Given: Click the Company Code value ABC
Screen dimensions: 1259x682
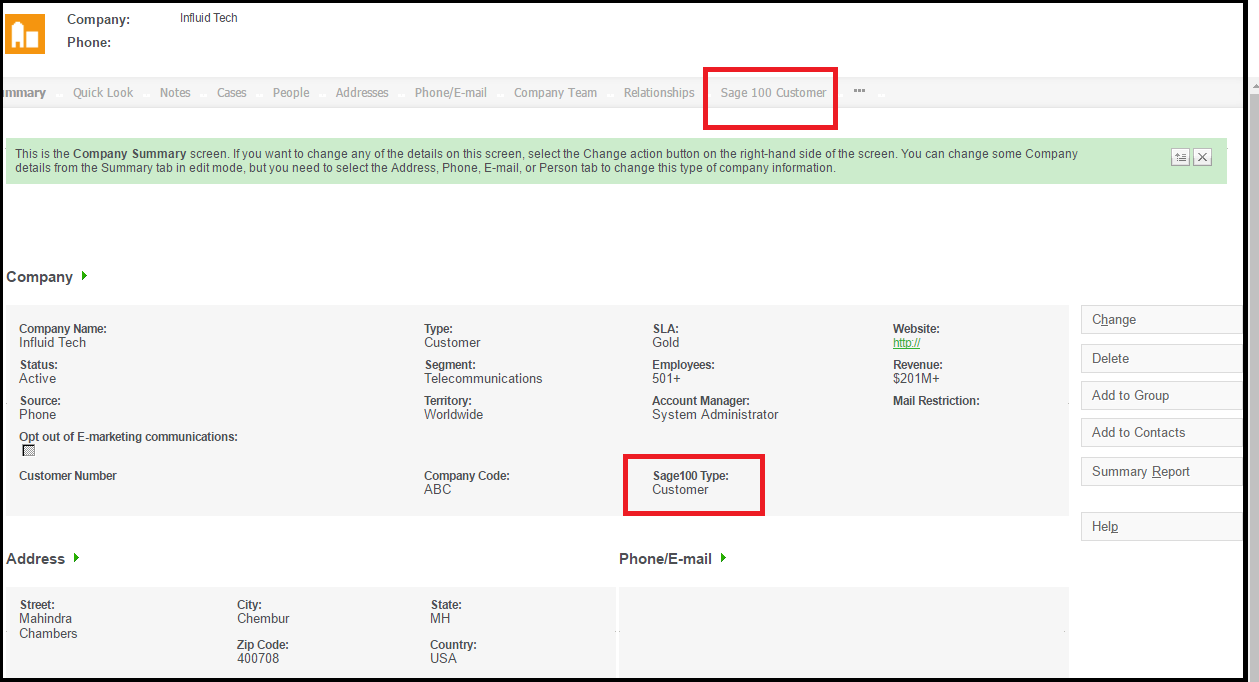Looking at the screenshot, I should [437, 490].
